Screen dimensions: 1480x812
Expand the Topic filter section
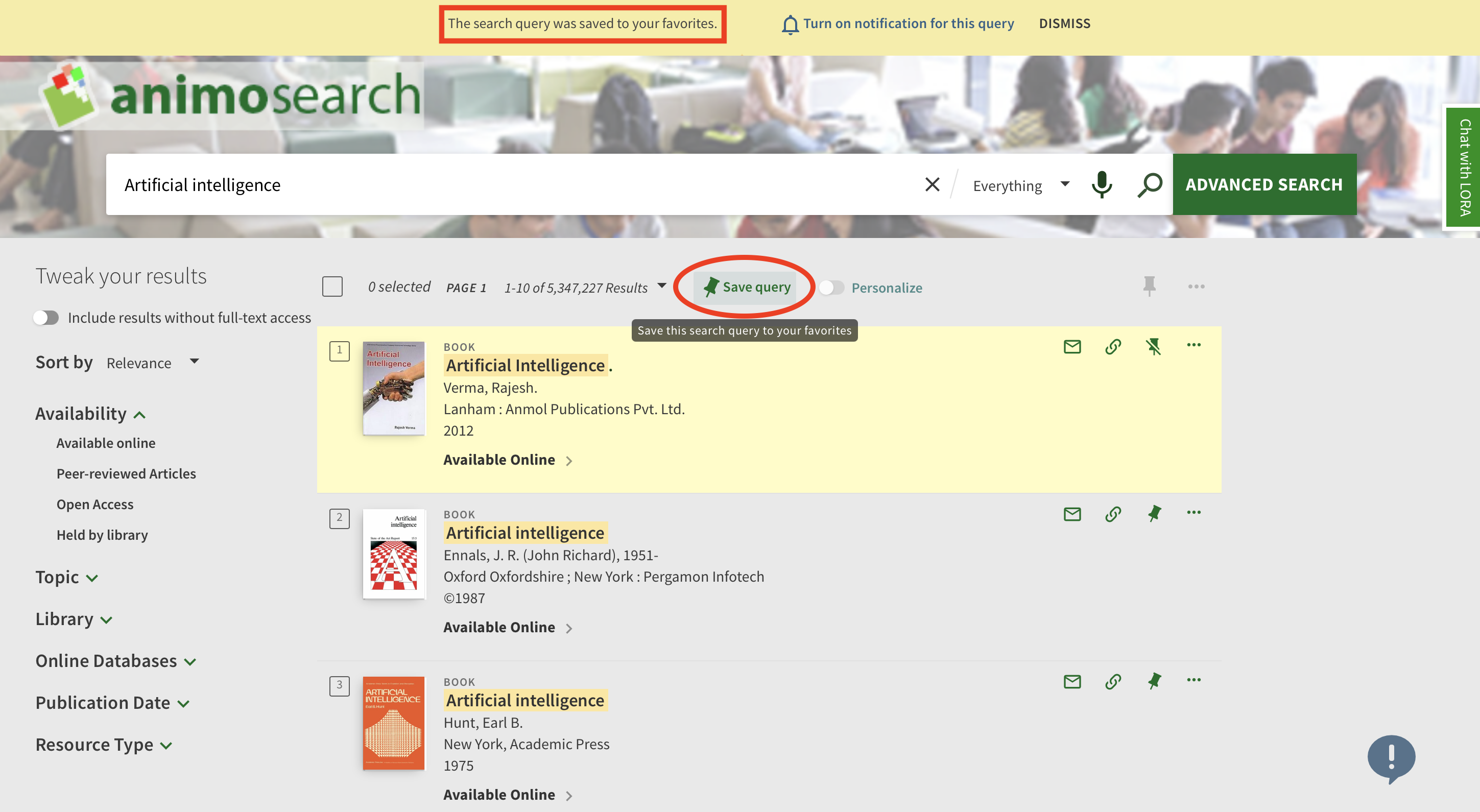pyautogui.click(x=66, y=577)
